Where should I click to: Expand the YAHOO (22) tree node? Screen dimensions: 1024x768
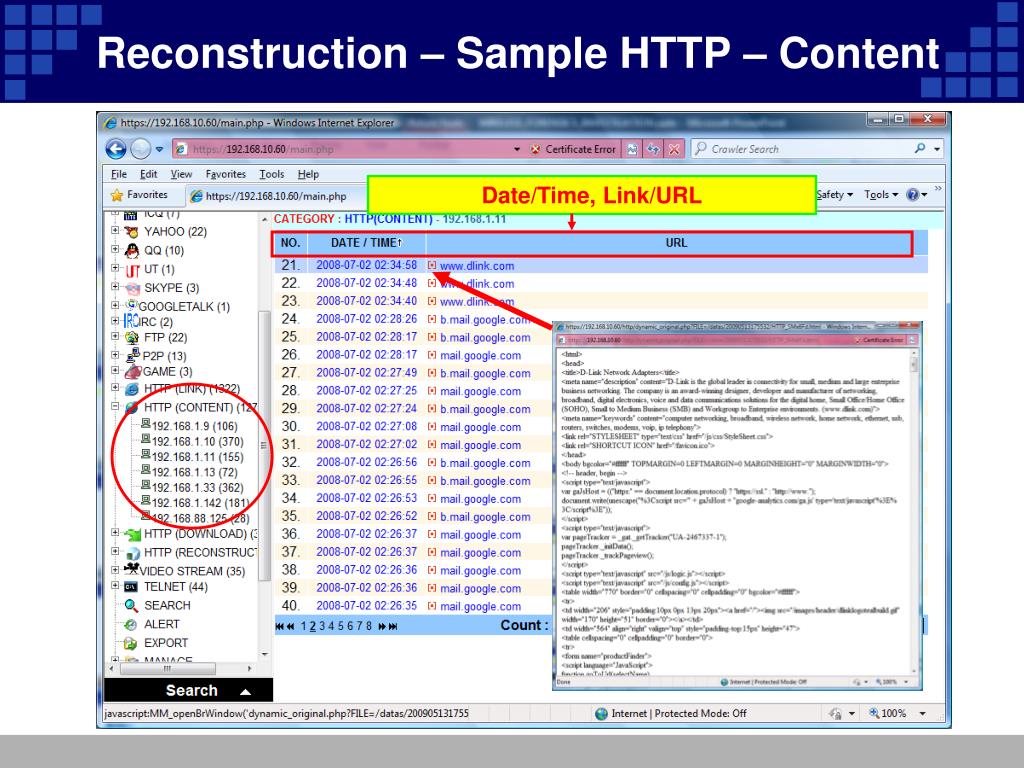(x=115, y=230)
